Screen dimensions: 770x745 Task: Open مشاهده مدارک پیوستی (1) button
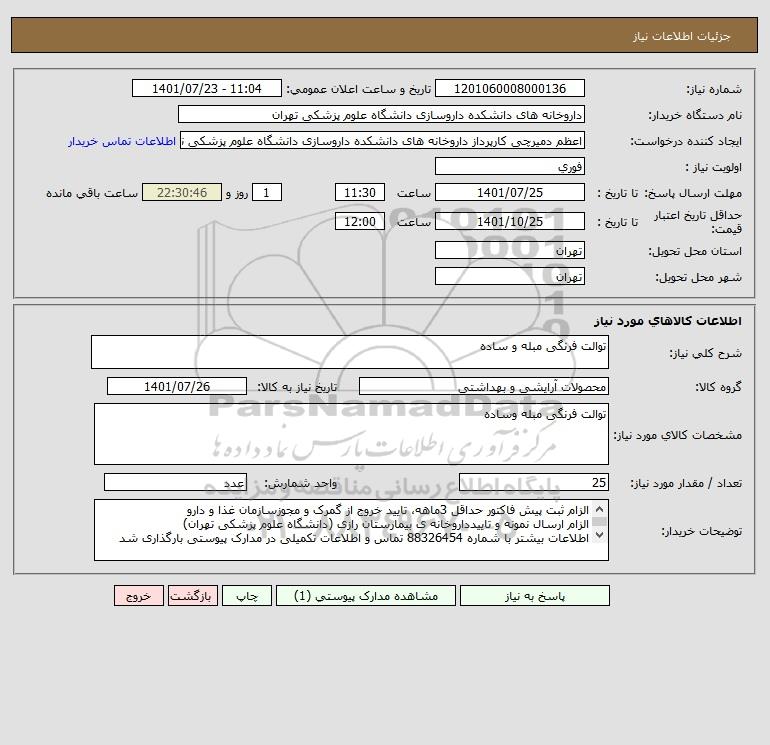tap(366, 596)
